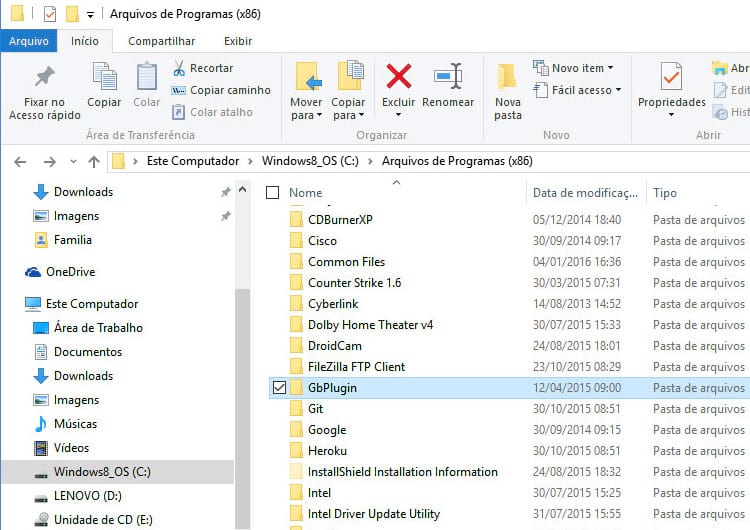Expand the Excluir dropdown arrow
The height and width of the screenshot is (530, 750).
tap(398, 115)
